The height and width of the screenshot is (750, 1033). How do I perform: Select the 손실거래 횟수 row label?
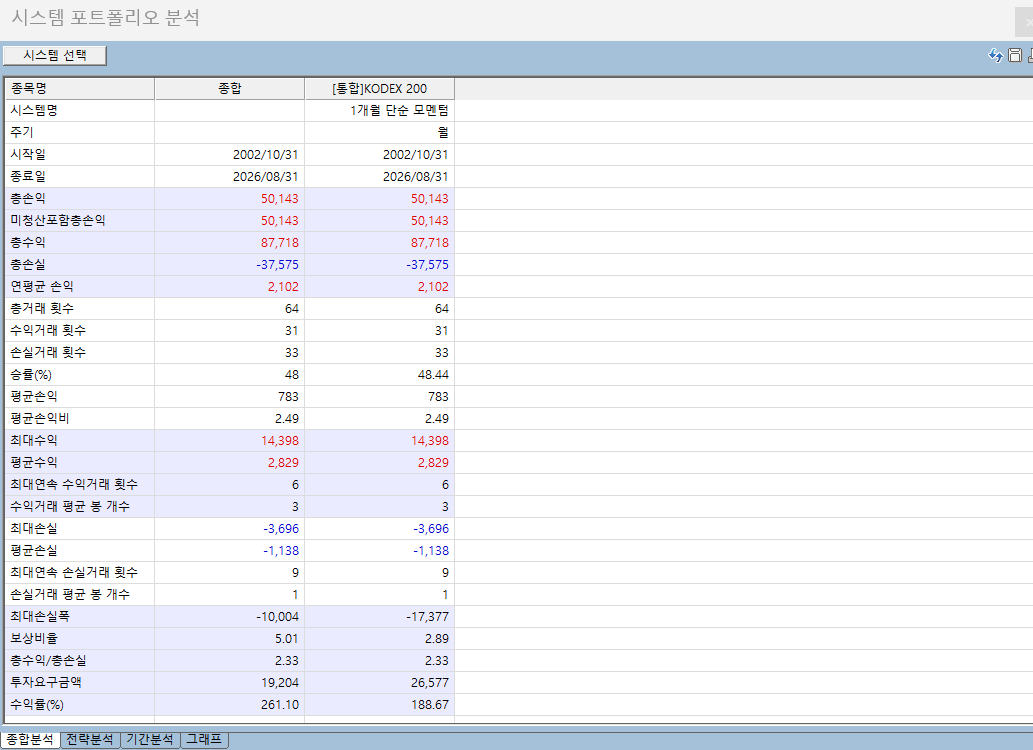point(48,353)
